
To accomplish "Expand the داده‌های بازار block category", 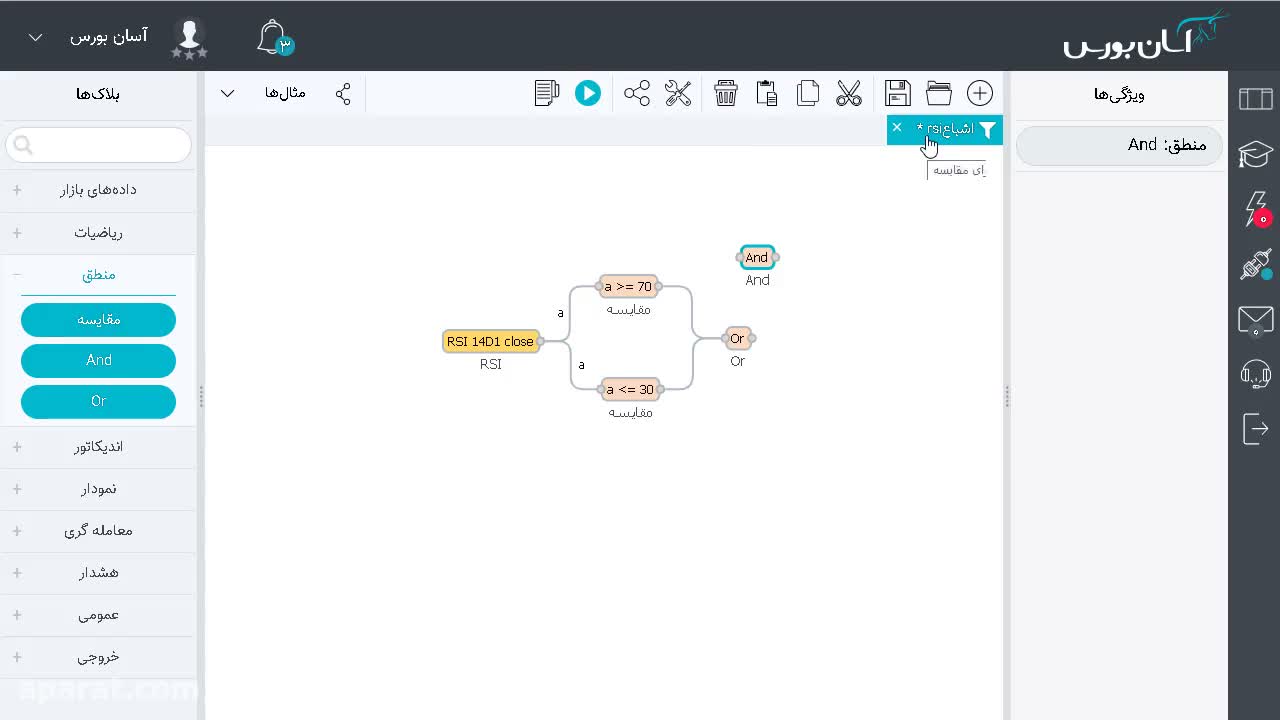I will (x=98, y=190).
